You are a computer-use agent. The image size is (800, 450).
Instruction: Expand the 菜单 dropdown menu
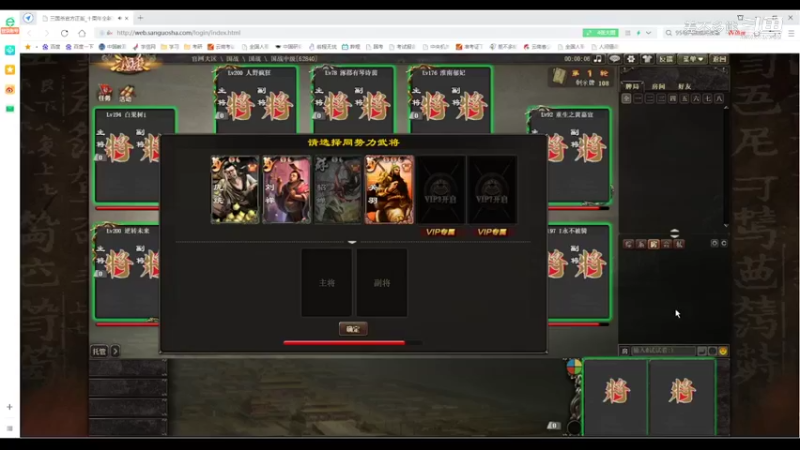coord(693,59)
